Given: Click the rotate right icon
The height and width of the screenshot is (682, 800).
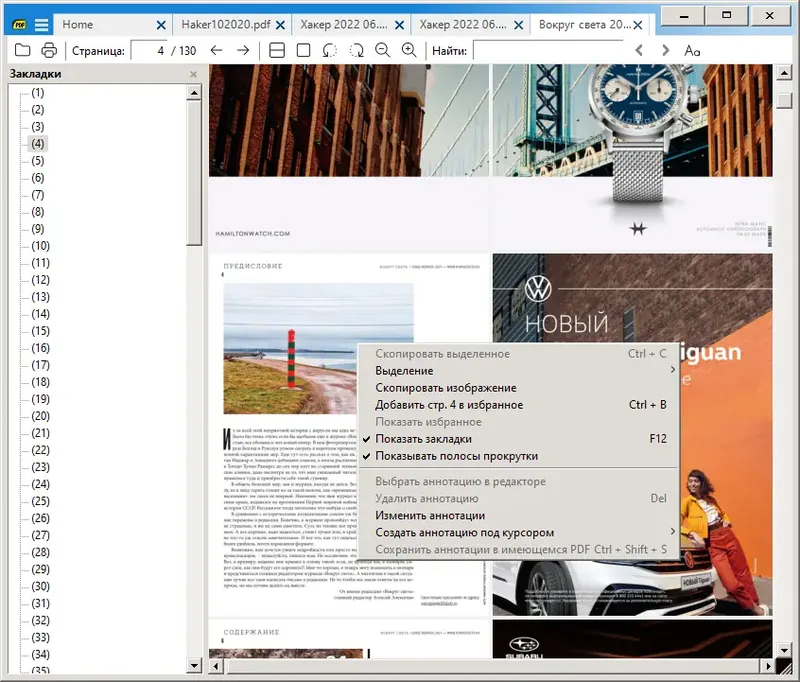Looking at the screenshot, I should pyautogui.click(x=356, y=50).
